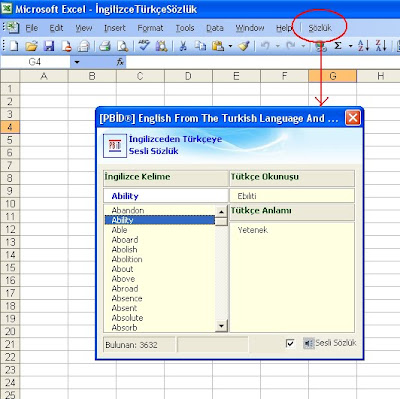400x399 pixels.
Task: Open the View menu
Action: [x=83, y=28]
